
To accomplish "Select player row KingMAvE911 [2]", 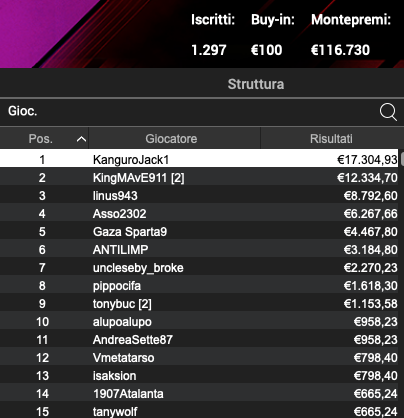I will click(x=199, y=177).
